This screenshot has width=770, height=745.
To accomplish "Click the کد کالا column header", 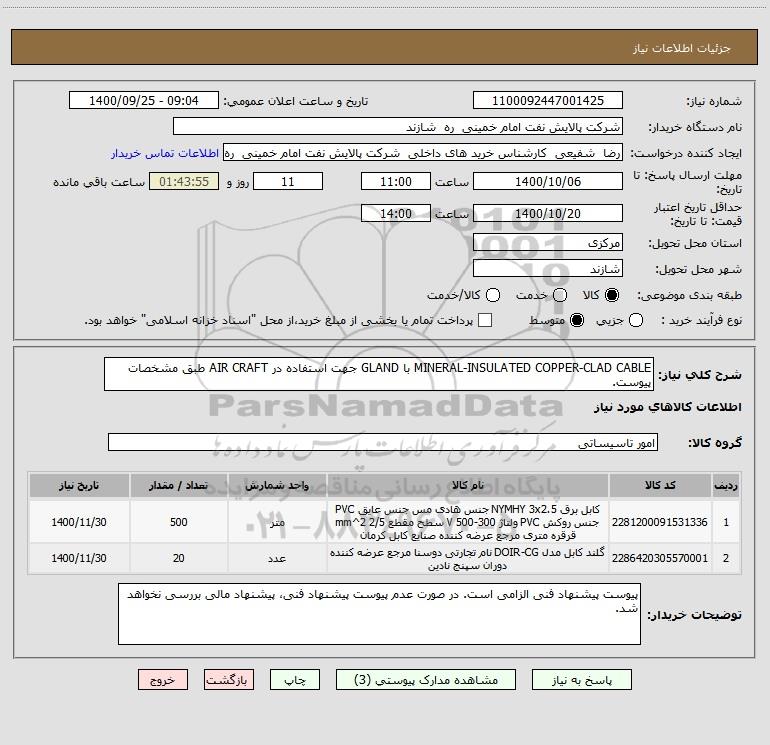I will (x=660, y=485).
